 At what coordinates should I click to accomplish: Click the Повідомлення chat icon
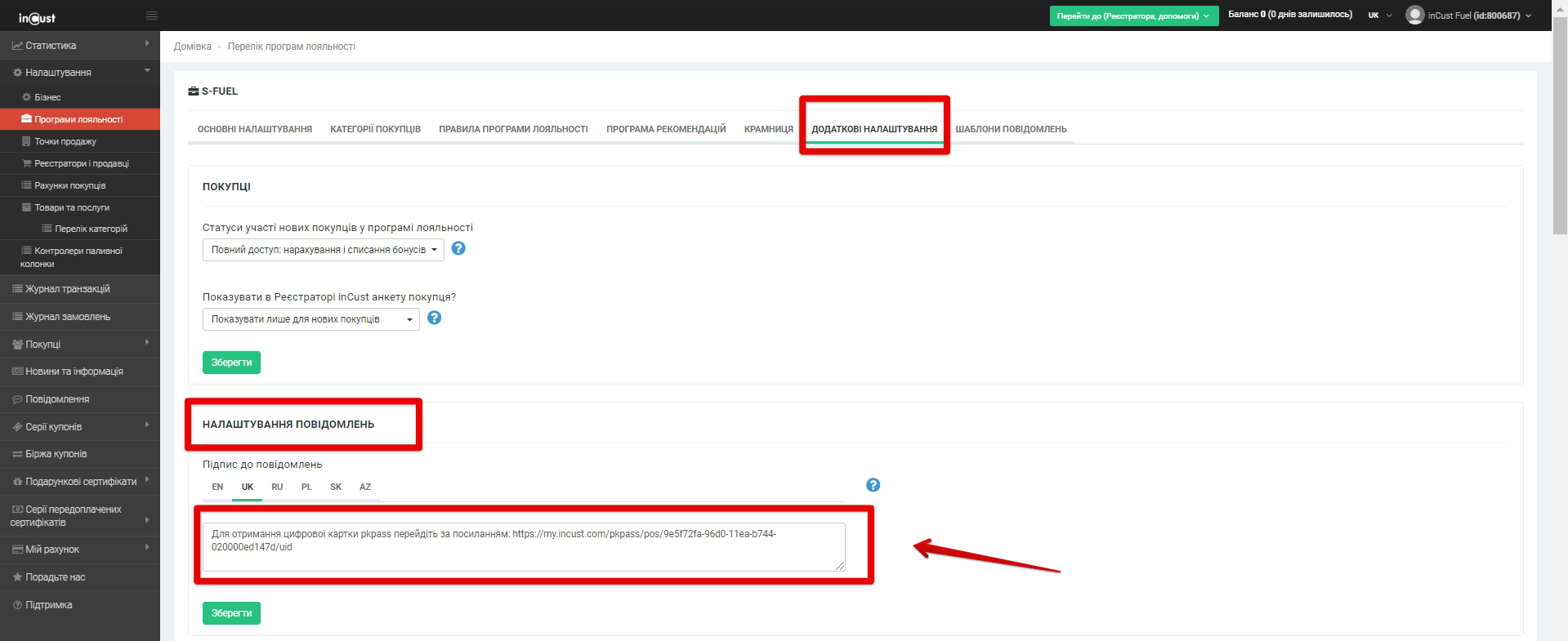(x=17, y=399)
